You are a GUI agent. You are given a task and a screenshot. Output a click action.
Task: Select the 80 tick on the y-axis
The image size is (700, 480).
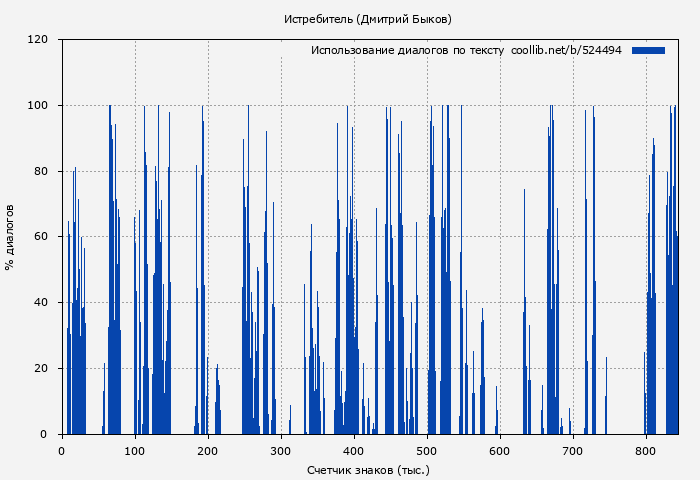[41, 171]
